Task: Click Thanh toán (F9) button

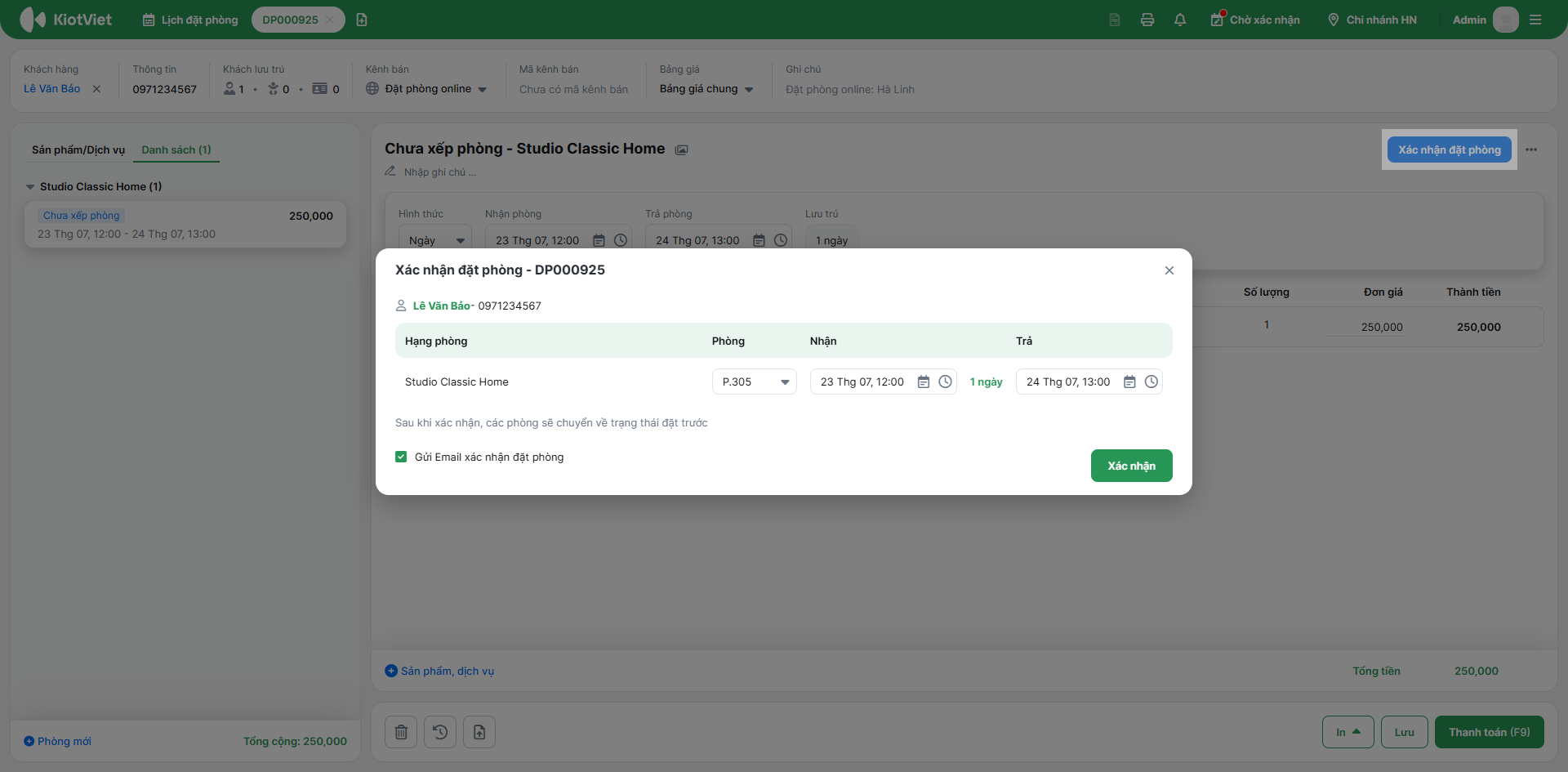Action: pos(1490,732)
